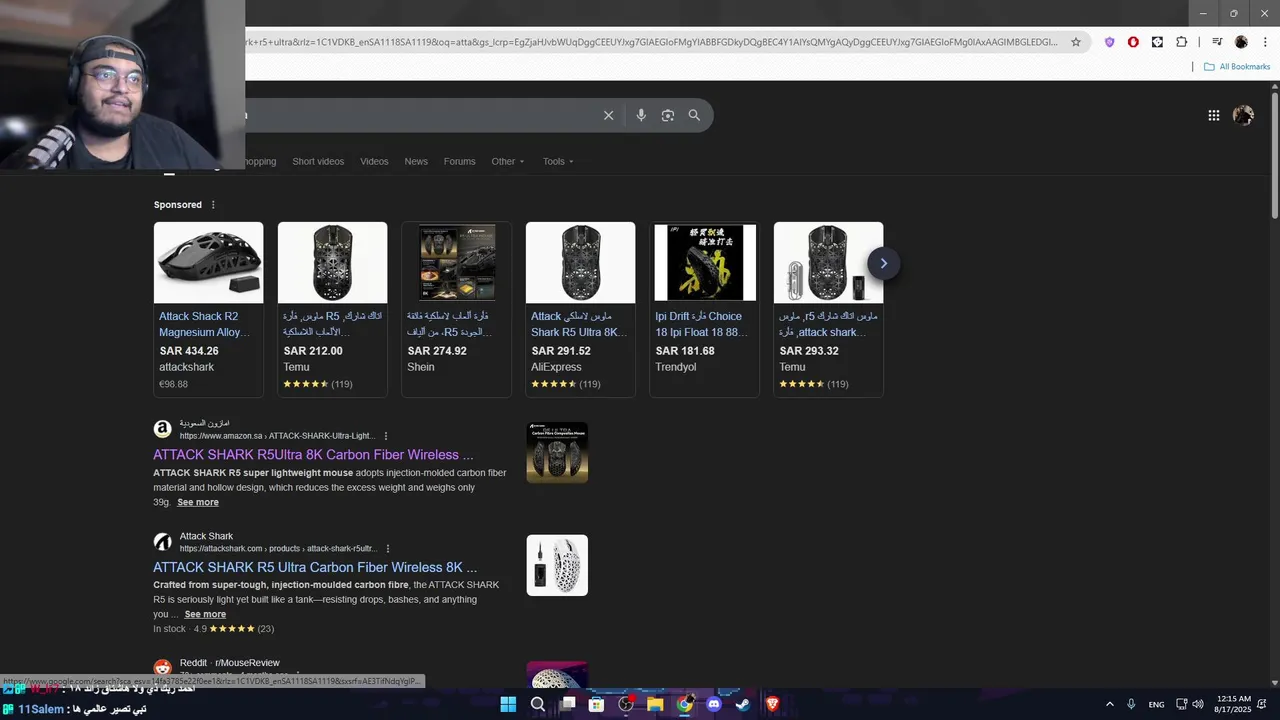
Task: Click the SAR 293.32 Temu product image
Action: coord(828,262)
